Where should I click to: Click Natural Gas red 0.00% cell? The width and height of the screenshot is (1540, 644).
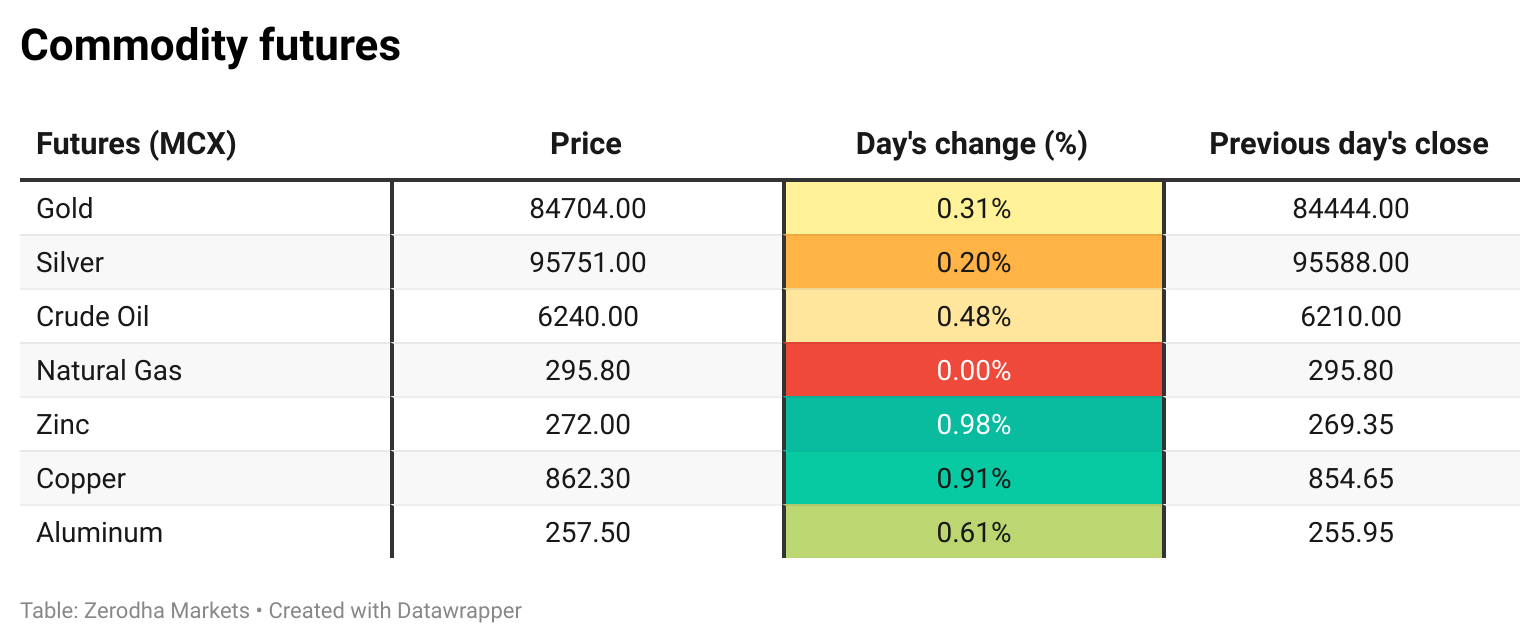tap(973, 370)
